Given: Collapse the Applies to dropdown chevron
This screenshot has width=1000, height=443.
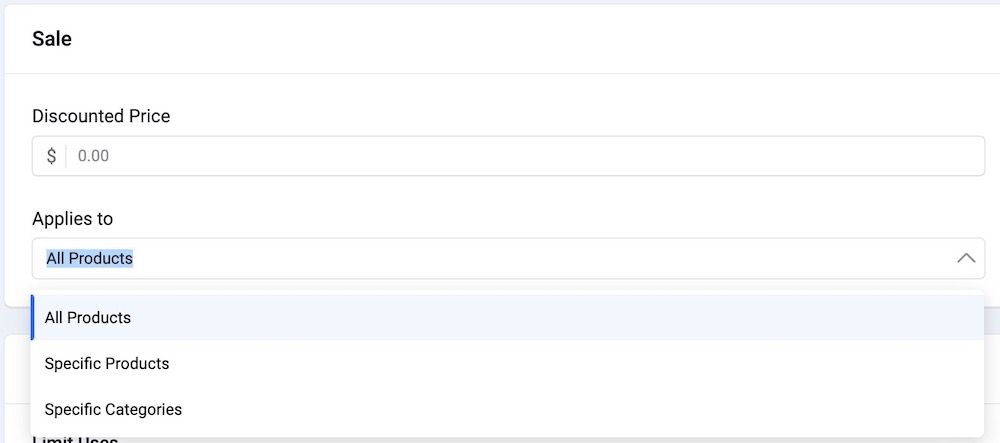Looking at the screenshot, I should (965, 258).
